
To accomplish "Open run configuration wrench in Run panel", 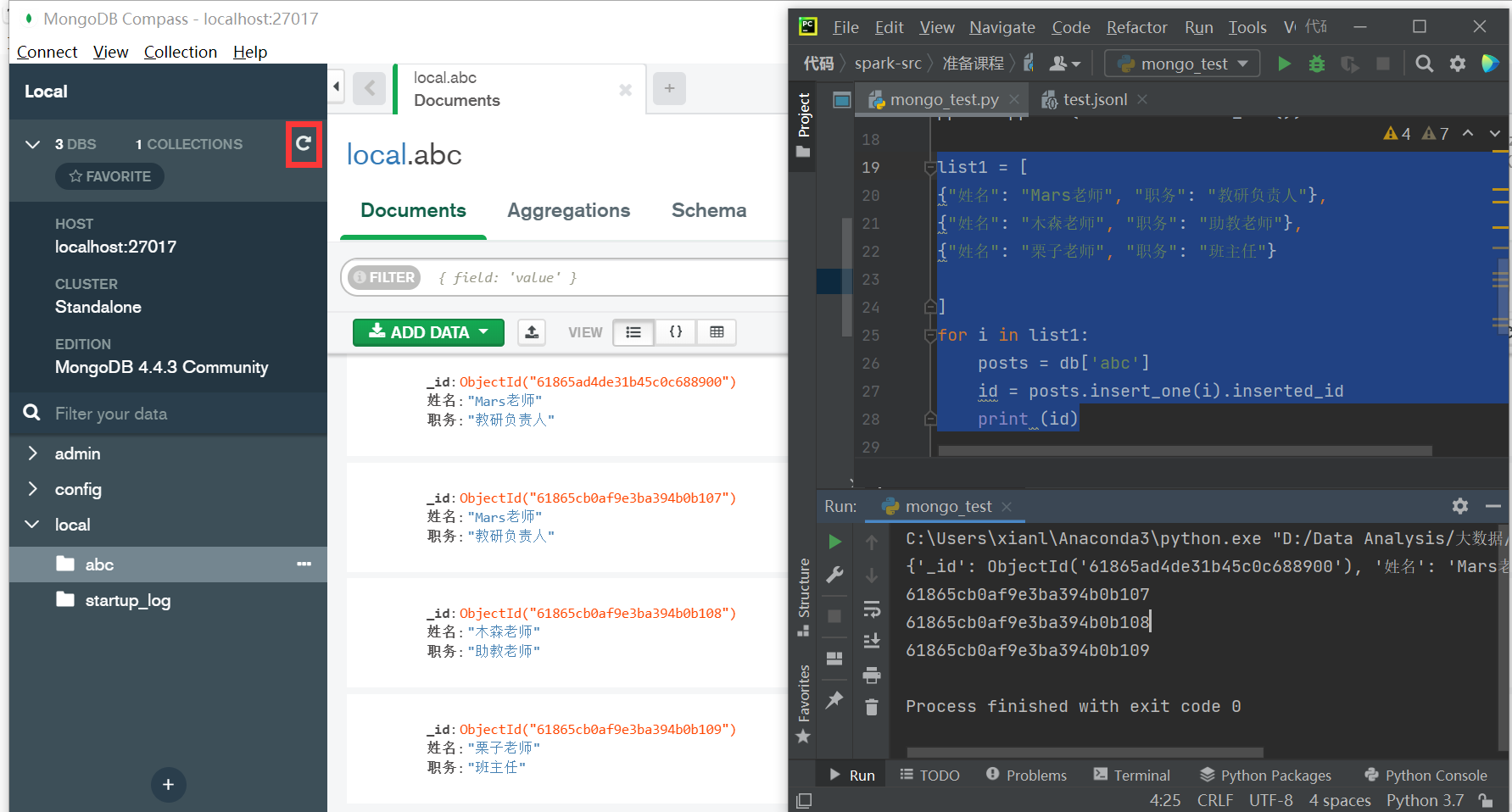I will click(x=834, y=576).
